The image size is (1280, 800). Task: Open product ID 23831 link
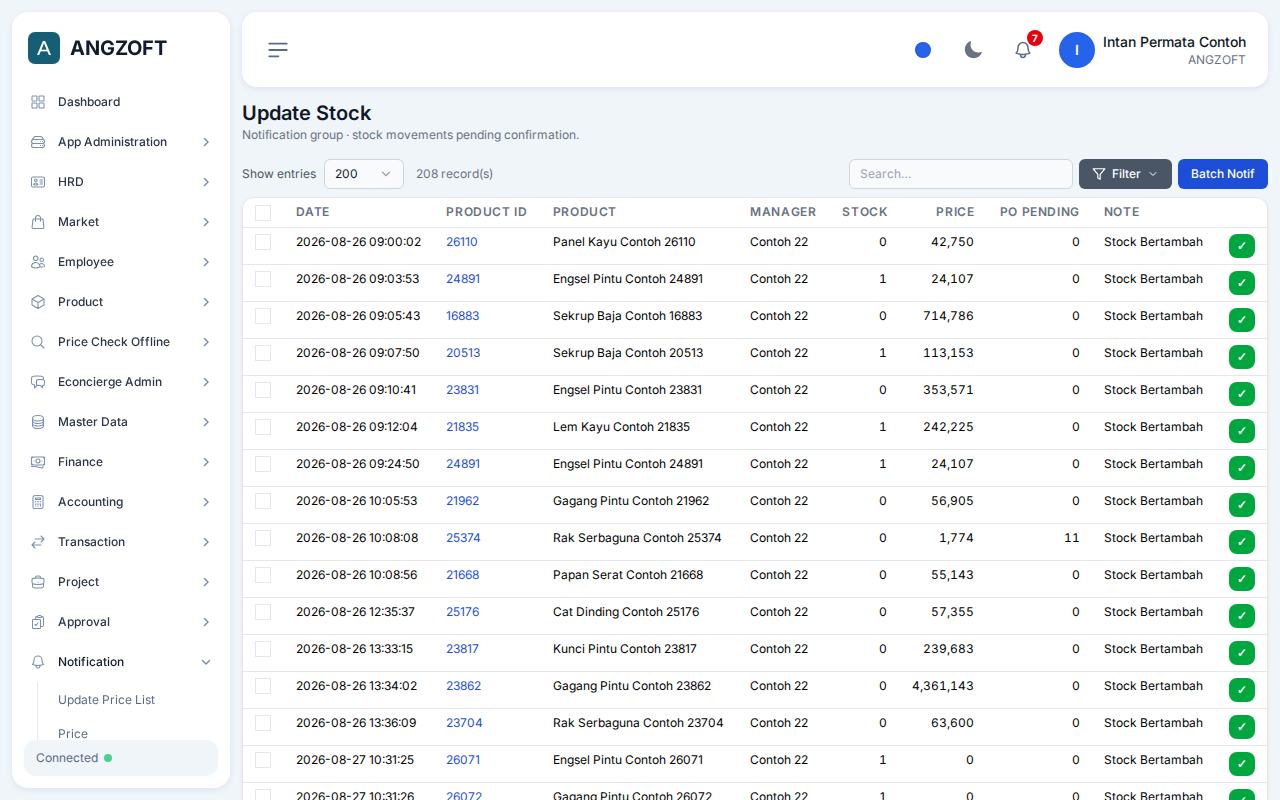[462, 390]
